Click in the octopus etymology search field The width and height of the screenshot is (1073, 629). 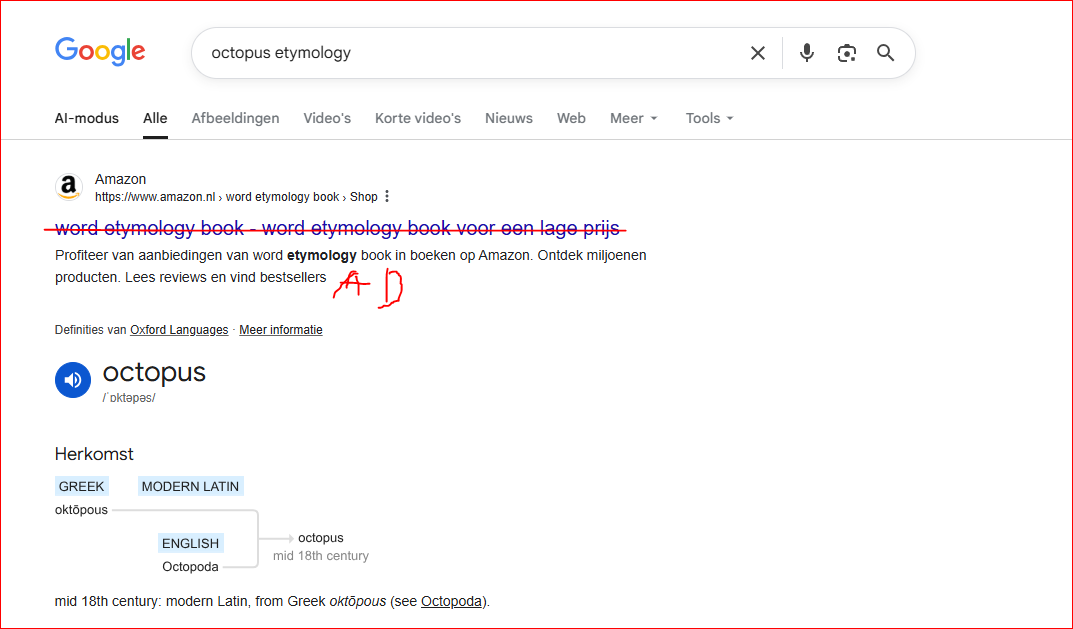coord(470,53)
